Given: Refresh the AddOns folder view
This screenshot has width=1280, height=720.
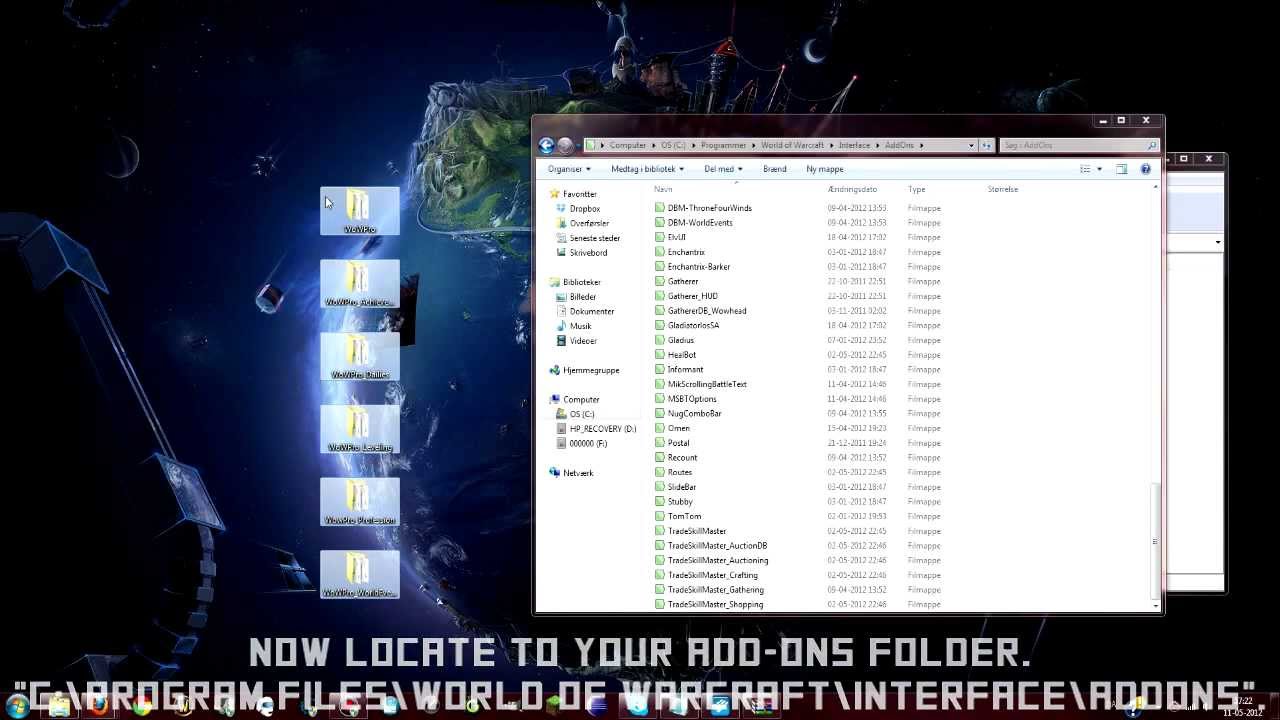Looking at the screenshot, I should pyautogui.click(x=987, y=145).
